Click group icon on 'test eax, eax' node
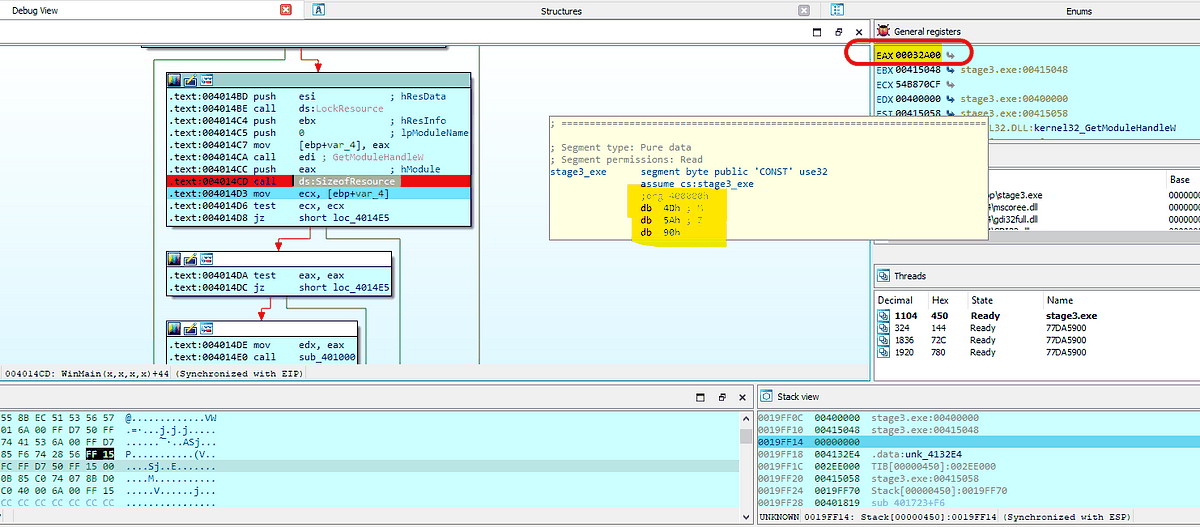 pyautogui.click(x=206, y=259)
